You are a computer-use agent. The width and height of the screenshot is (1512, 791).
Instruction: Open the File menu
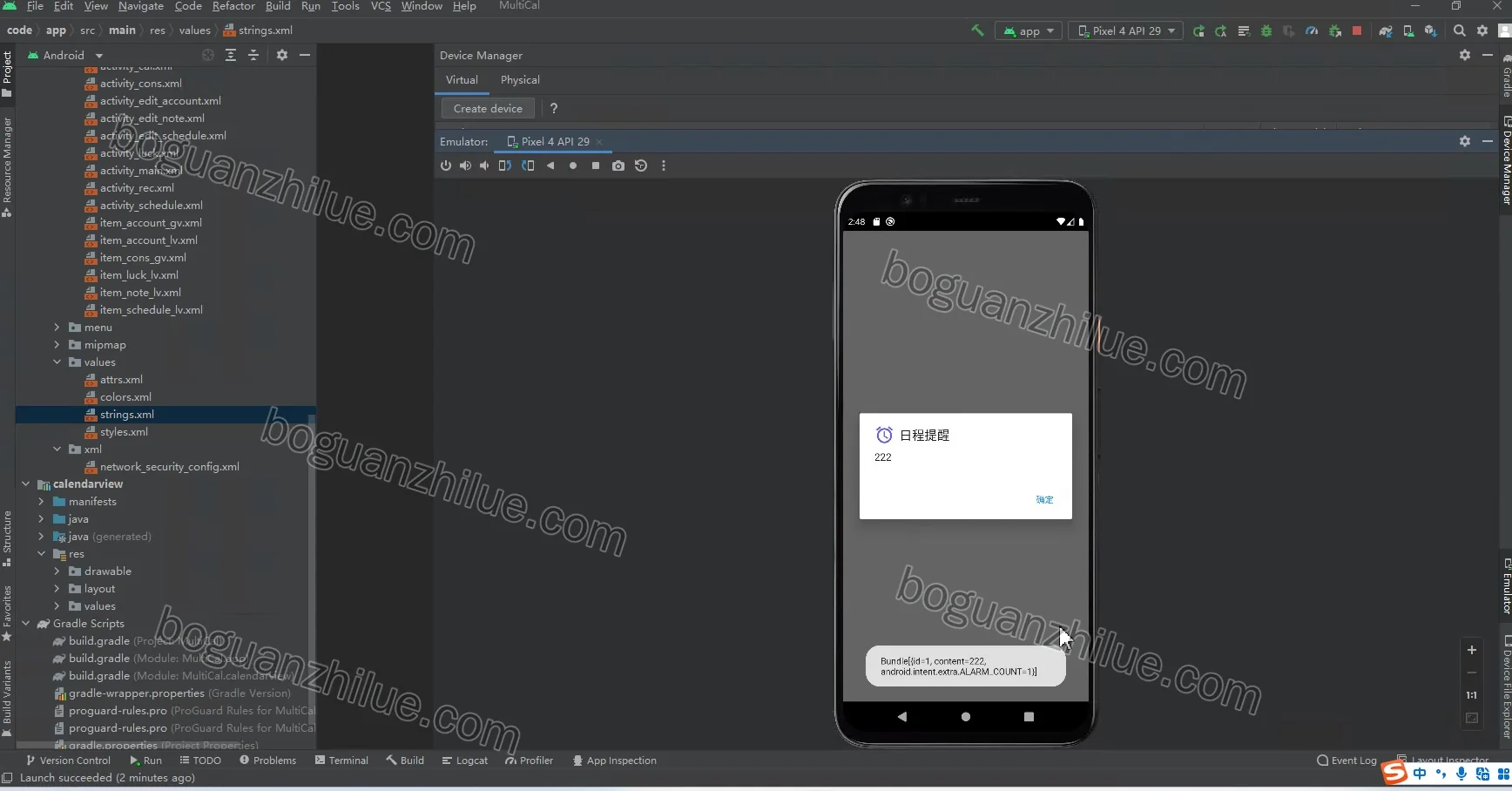click(35, 6)
